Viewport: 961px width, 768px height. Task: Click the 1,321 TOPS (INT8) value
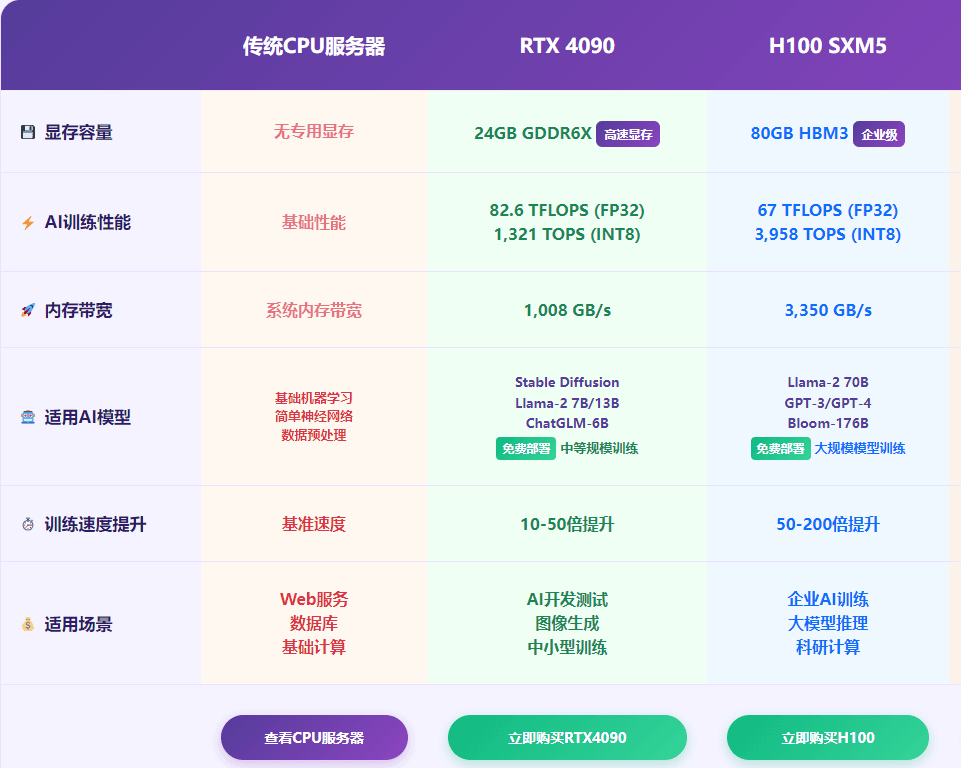pyautogui.click(x=567, y=234)
